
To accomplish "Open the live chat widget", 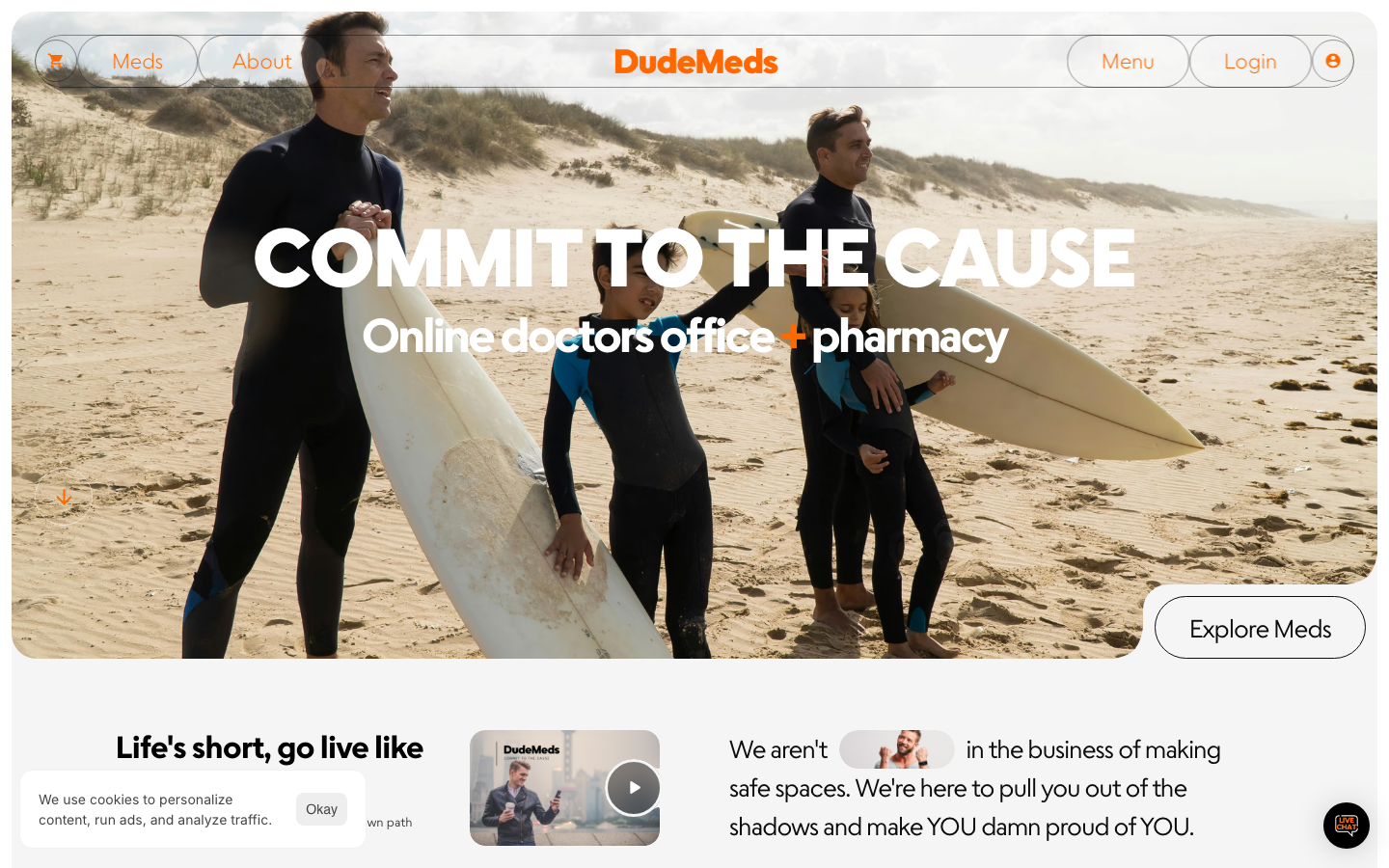I will (x=1347, y=826).
